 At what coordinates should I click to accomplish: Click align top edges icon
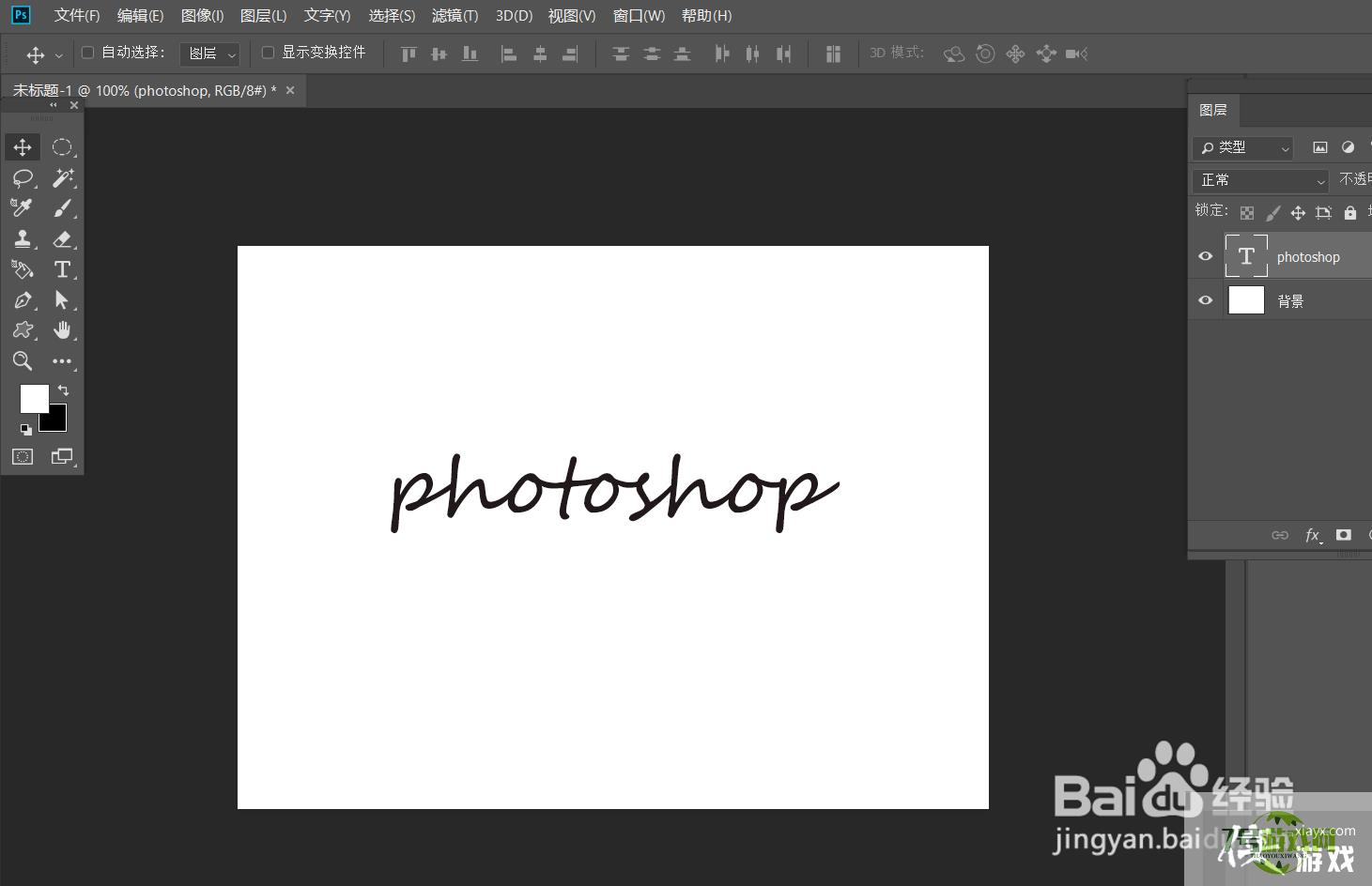click(x=409, y=53)
